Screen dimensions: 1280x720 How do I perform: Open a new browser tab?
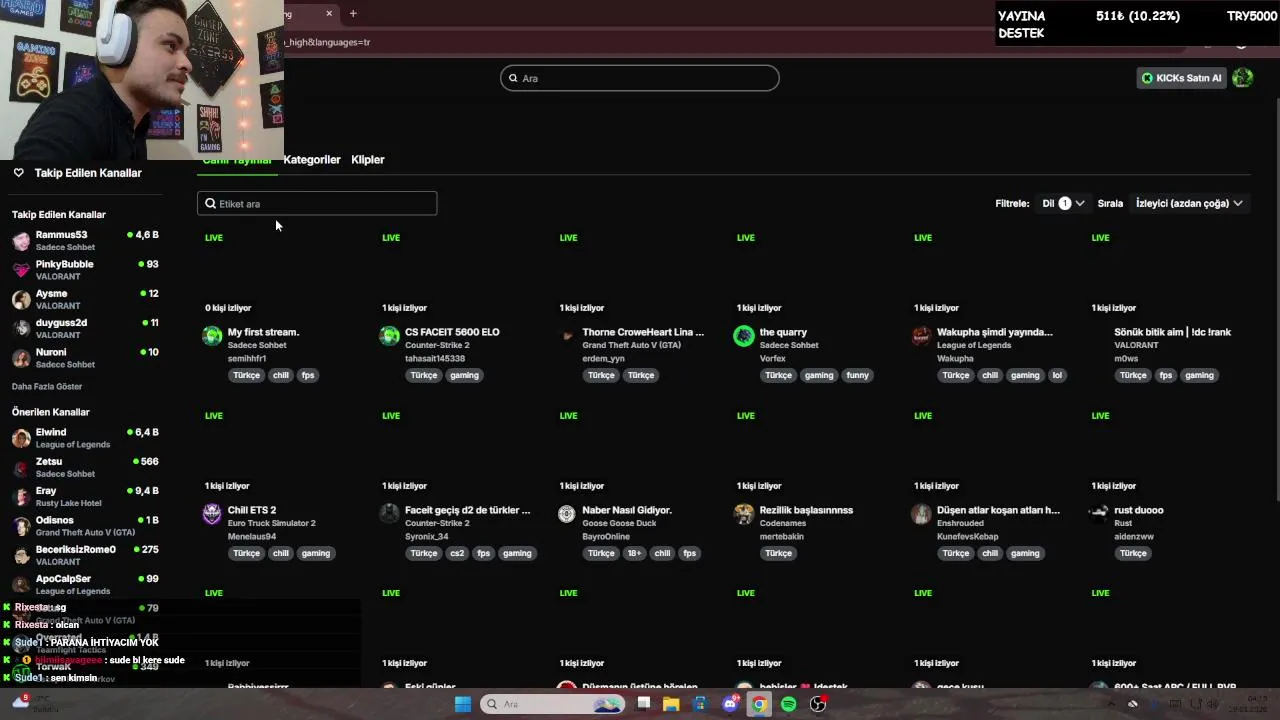coord(353,13)
